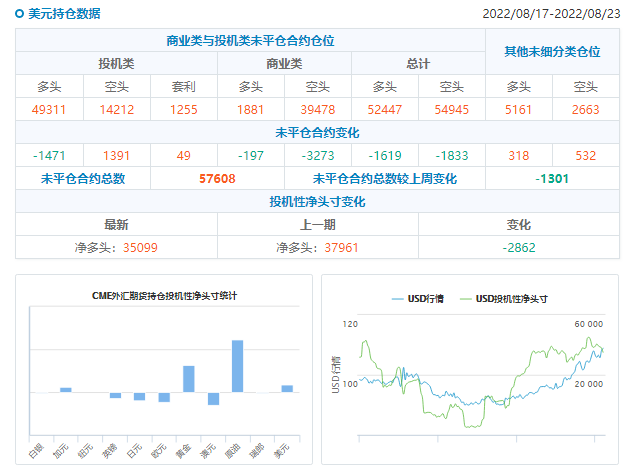Click the 黄金 bar in the chart
Image resolution: width=631 pixels, height=468 pixels.
click(188, 379)
